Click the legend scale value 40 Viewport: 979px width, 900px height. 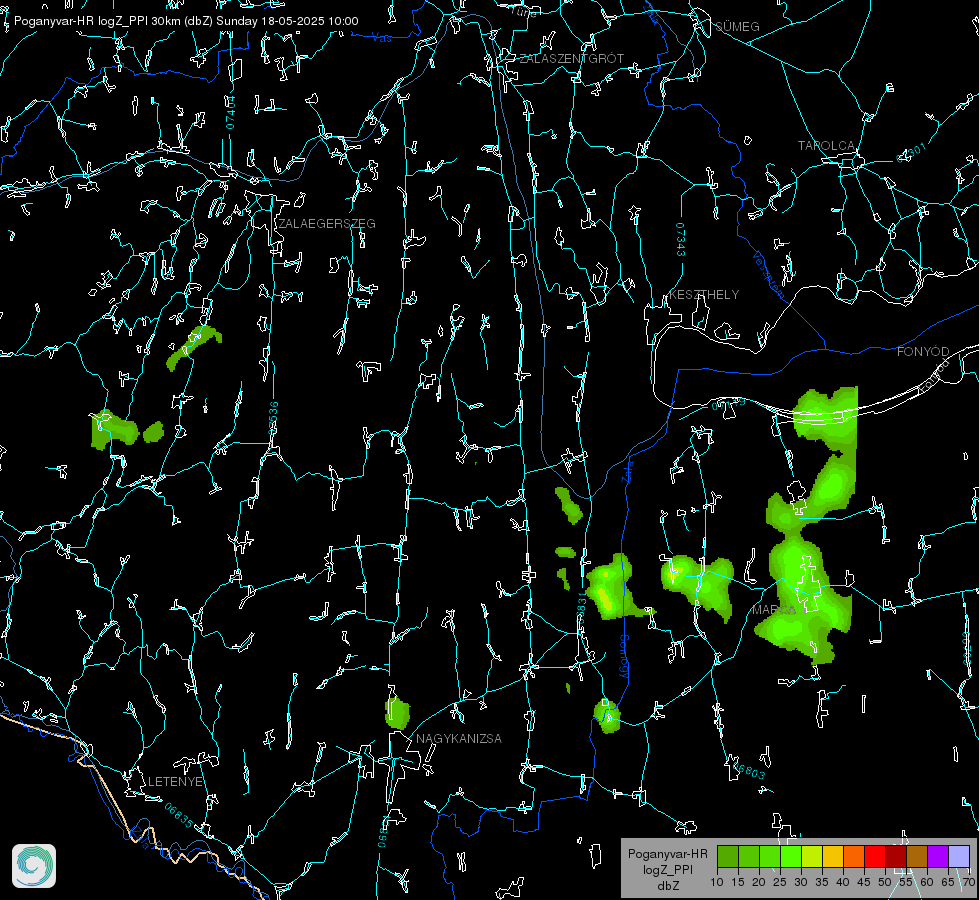tap(842, 882)
